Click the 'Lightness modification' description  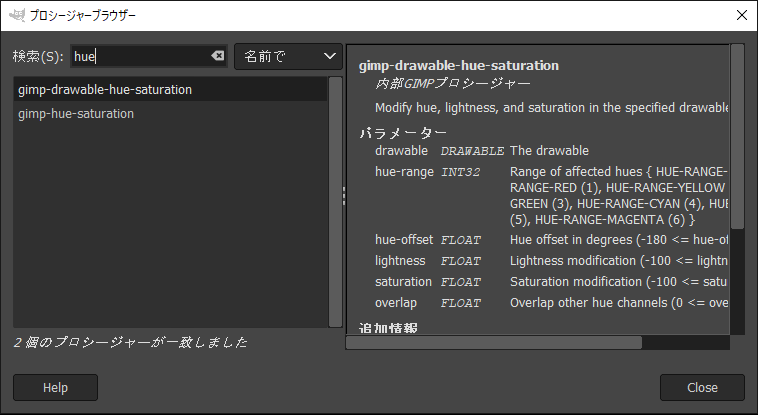click(619, 260)
